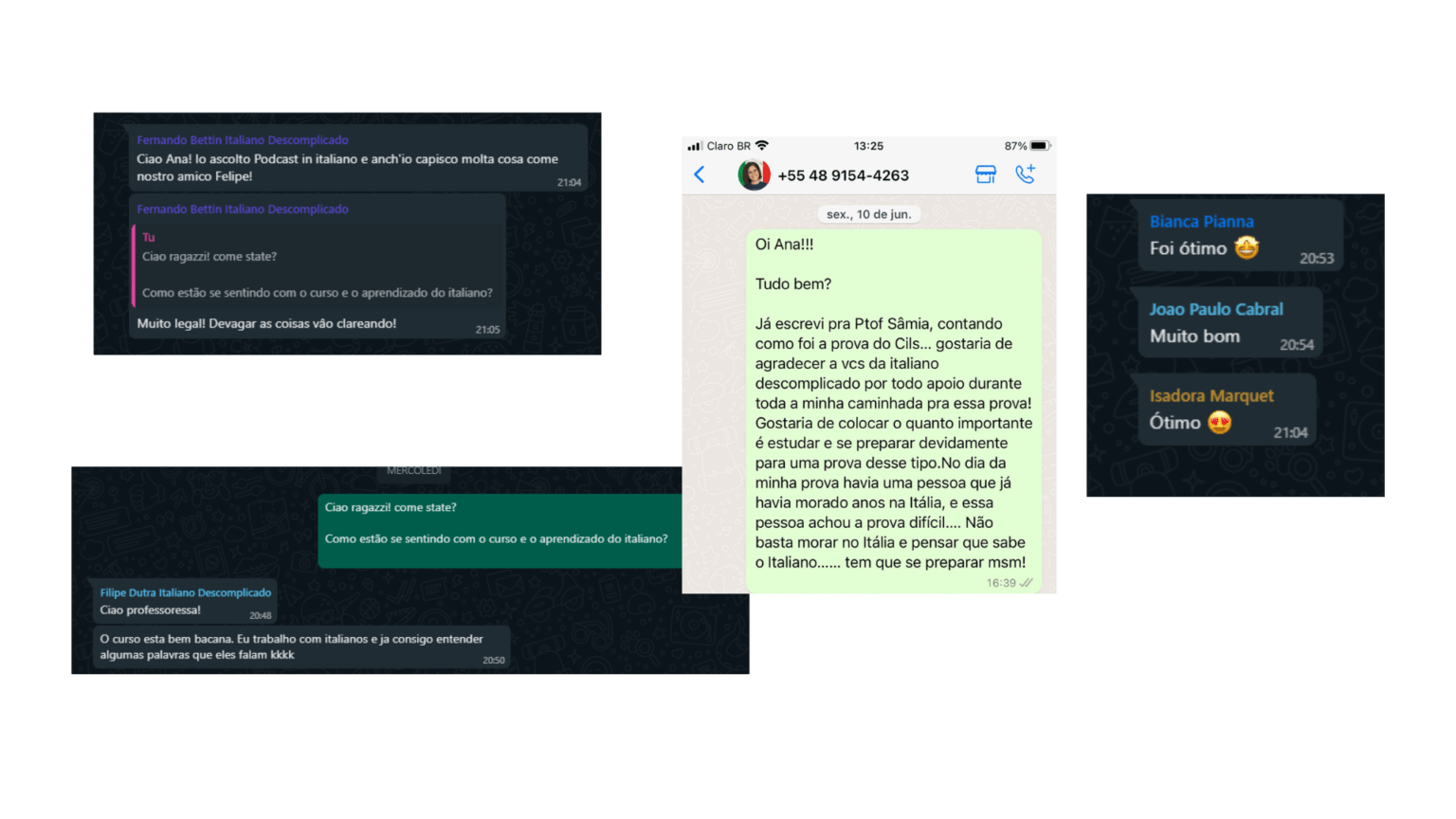Viewport: 1456px width, 819px height.
Task: Tap the blue back arrow in chat header
Action: 700,174
